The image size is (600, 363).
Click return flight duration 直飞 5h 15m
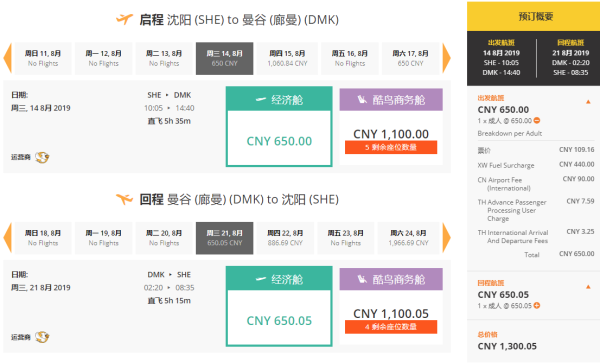[169, 301]
